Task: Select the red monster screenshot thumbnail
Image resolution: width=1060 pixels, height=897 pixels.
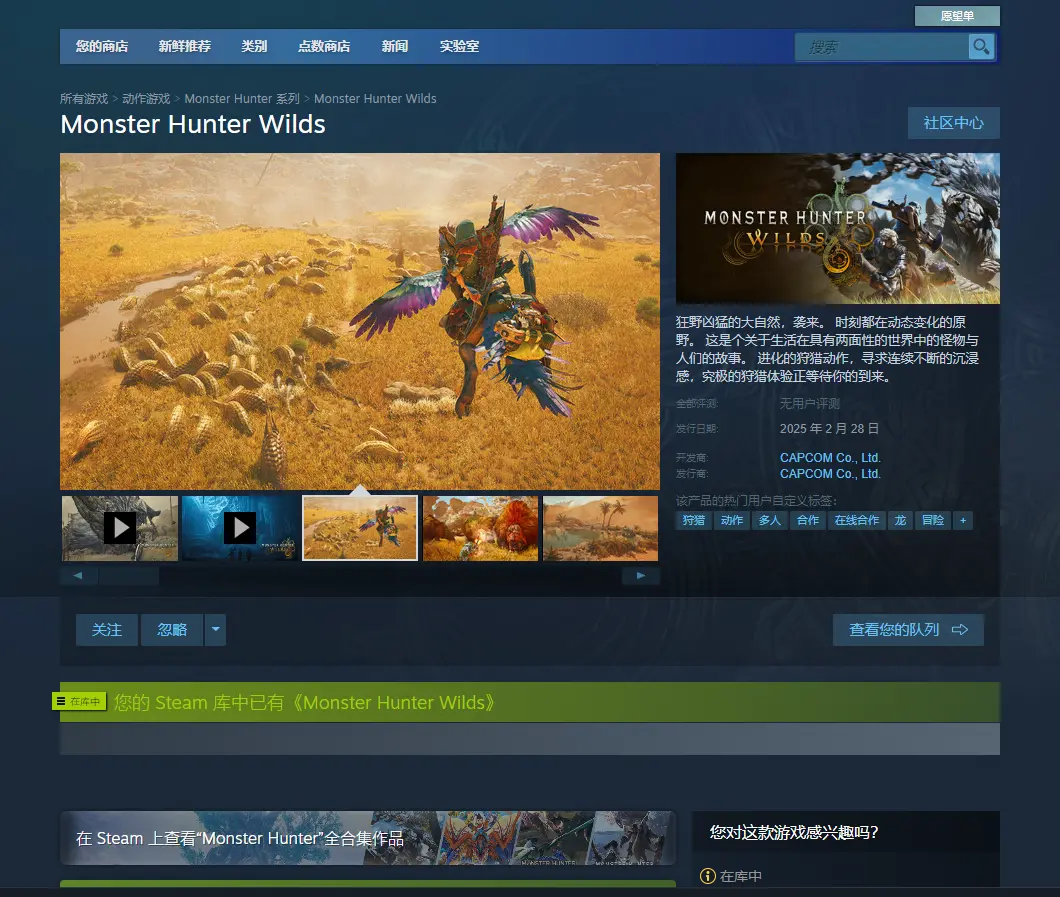Action: click(481, 528)
